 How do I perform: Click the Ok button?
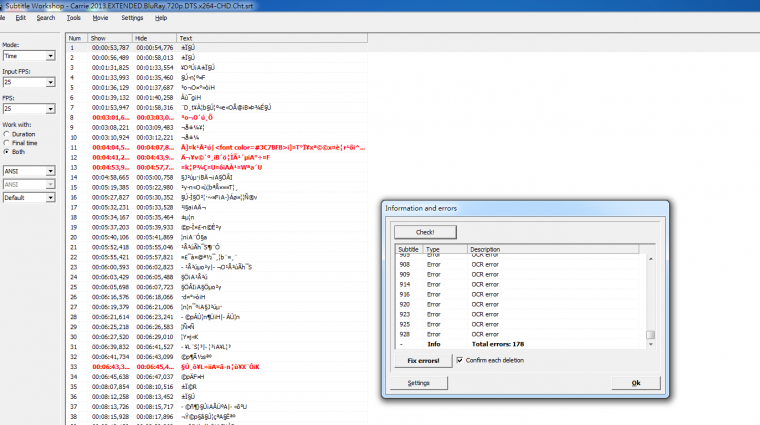636,383
